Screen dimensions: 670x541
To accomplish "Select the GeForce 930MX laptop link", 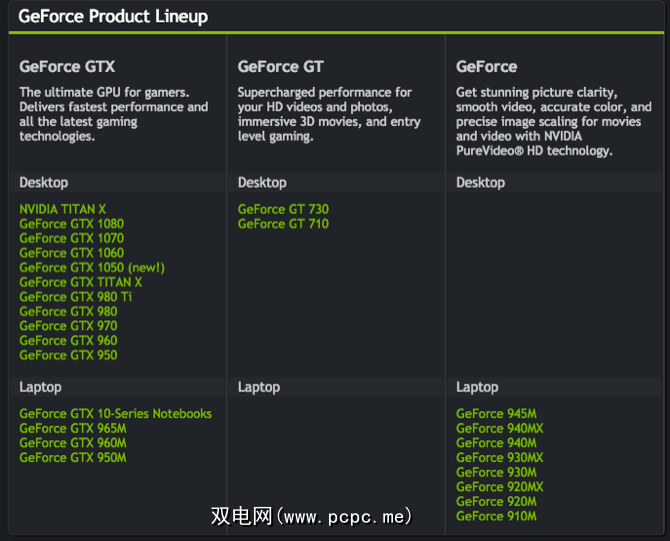I will tap(500, 458).
